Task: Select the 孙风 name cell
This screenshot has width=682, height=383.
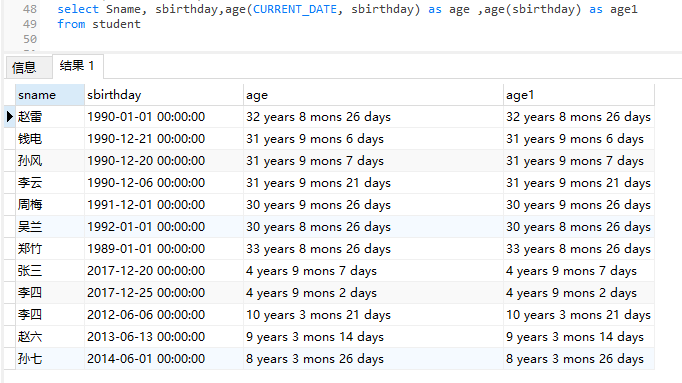Action: [x=50, y=161]
